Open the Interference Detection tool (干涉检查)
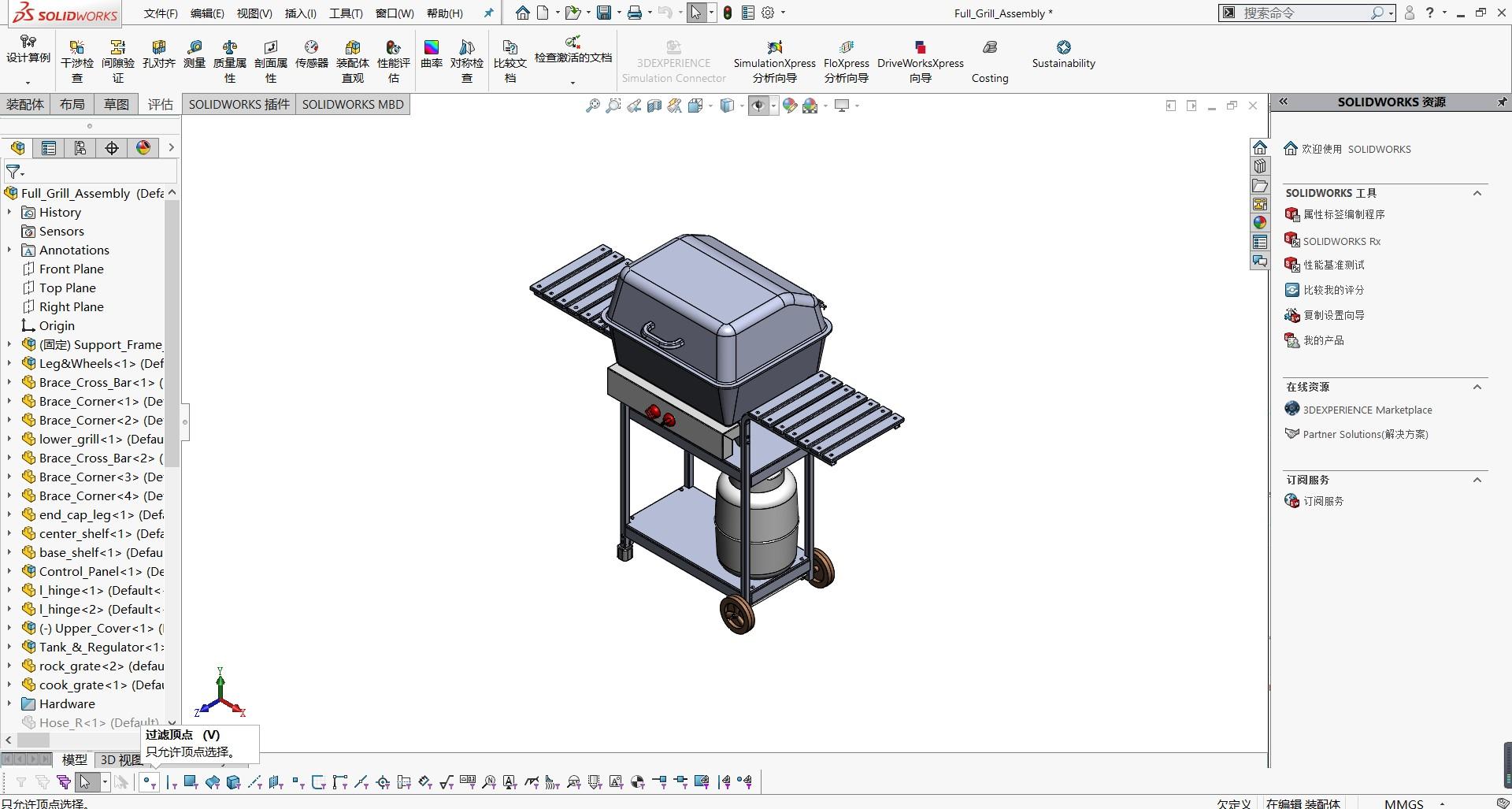 (x=77, y=61)
